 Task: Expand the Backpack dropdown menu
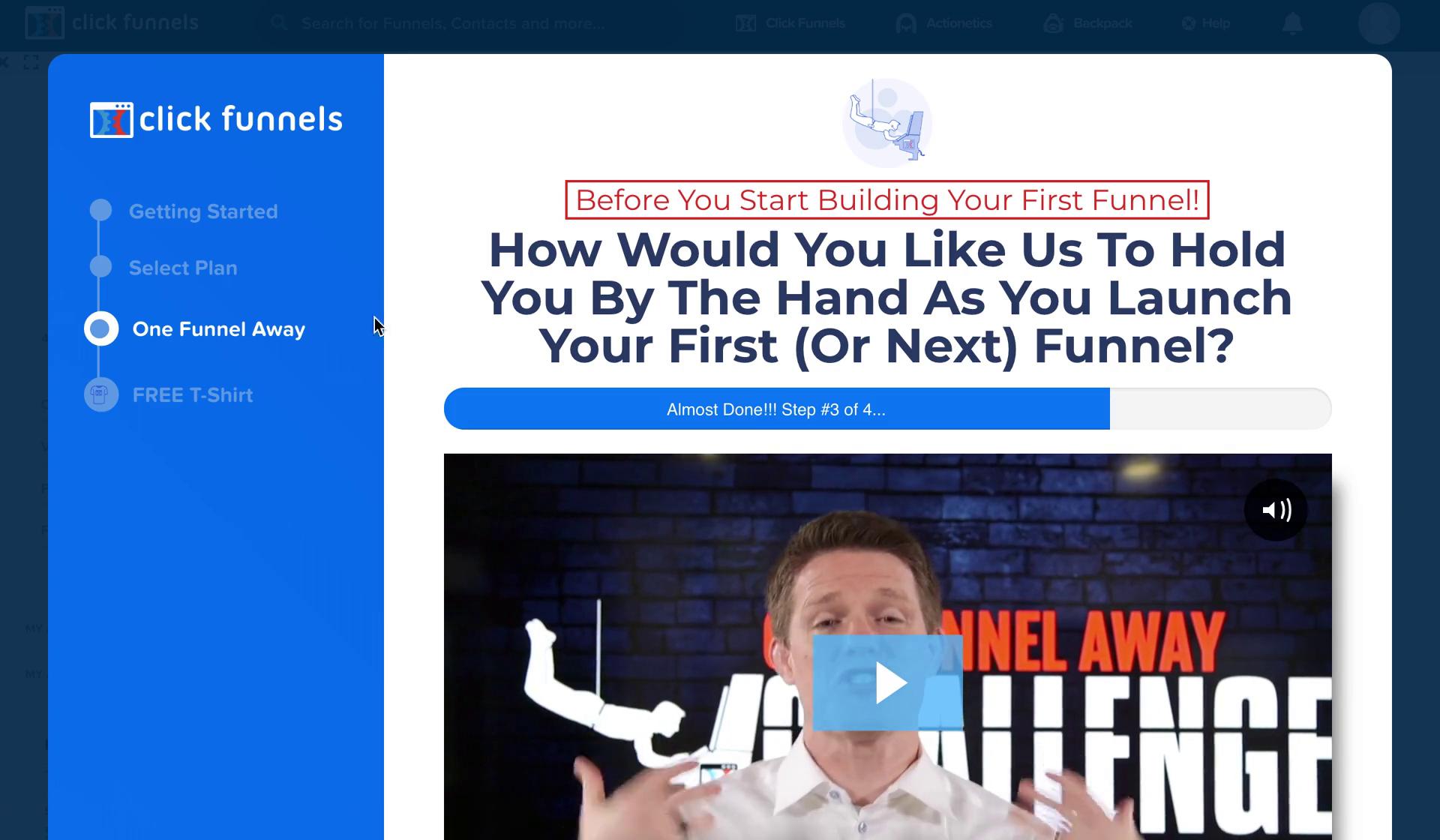pos(1100,22)
